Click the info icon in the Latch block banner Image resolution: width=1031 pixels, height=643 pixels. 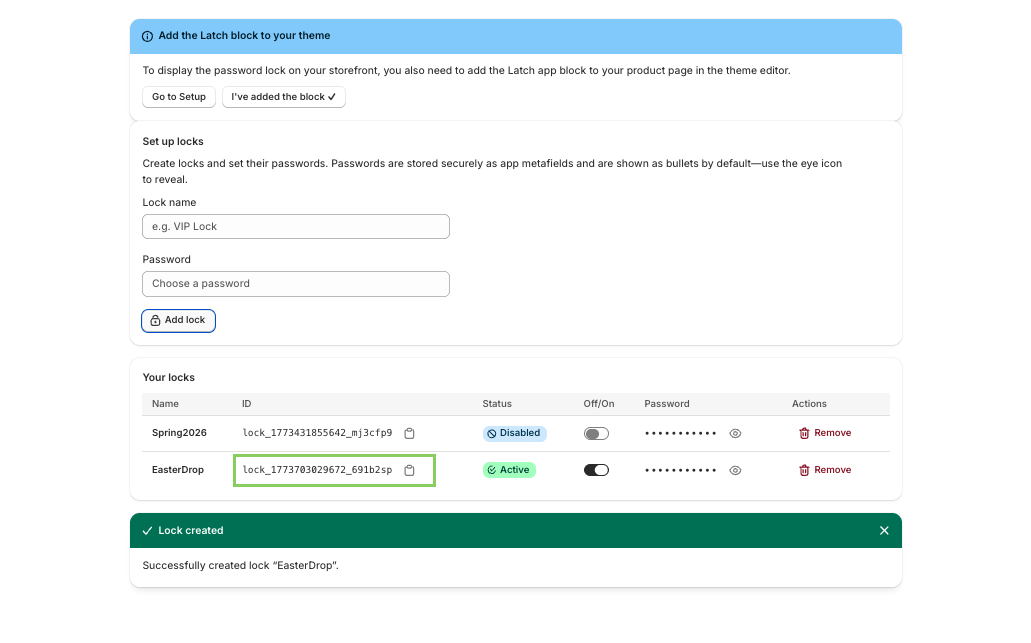[147, 35]
